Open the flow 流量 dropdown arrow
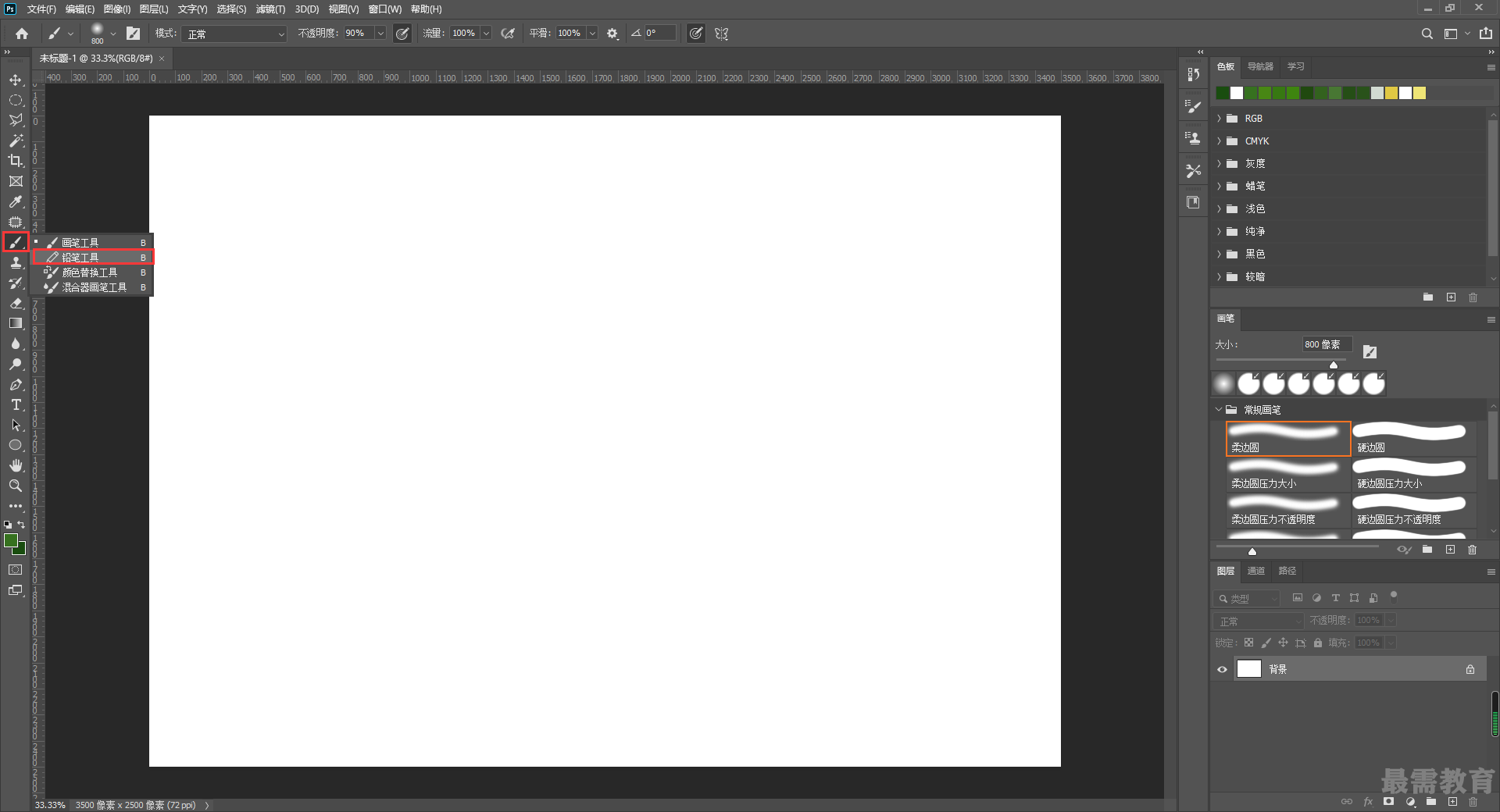The width and height of the screenshot is (1500, 812). click(486, 34)
